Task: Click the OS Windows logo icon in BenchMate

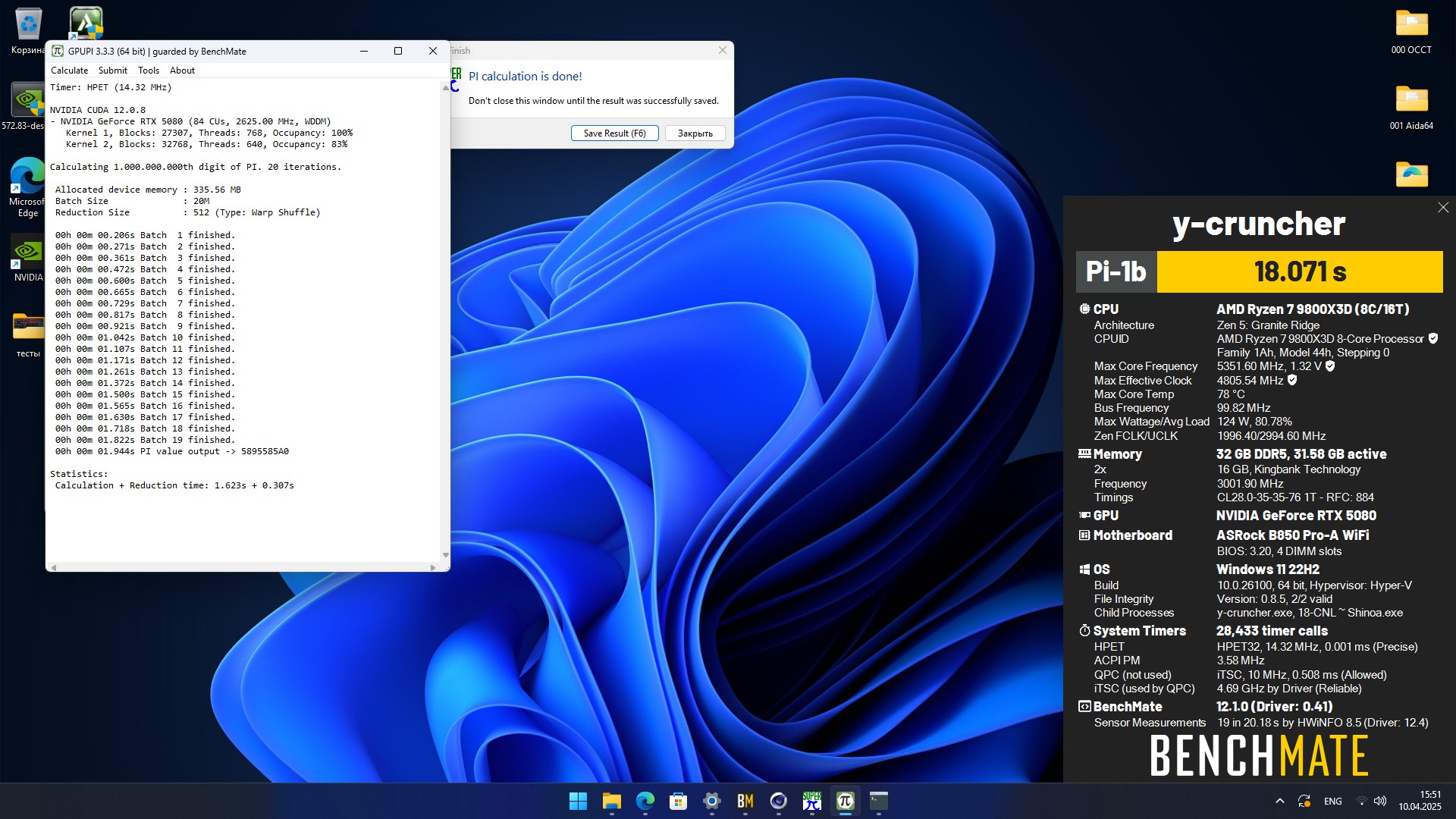Action: tap(1084, 569)
